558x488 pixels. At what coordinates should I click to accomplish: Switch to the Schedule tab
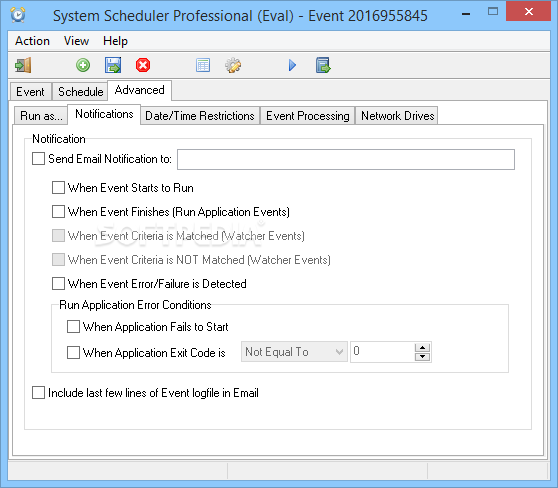[x=81, y=91]
